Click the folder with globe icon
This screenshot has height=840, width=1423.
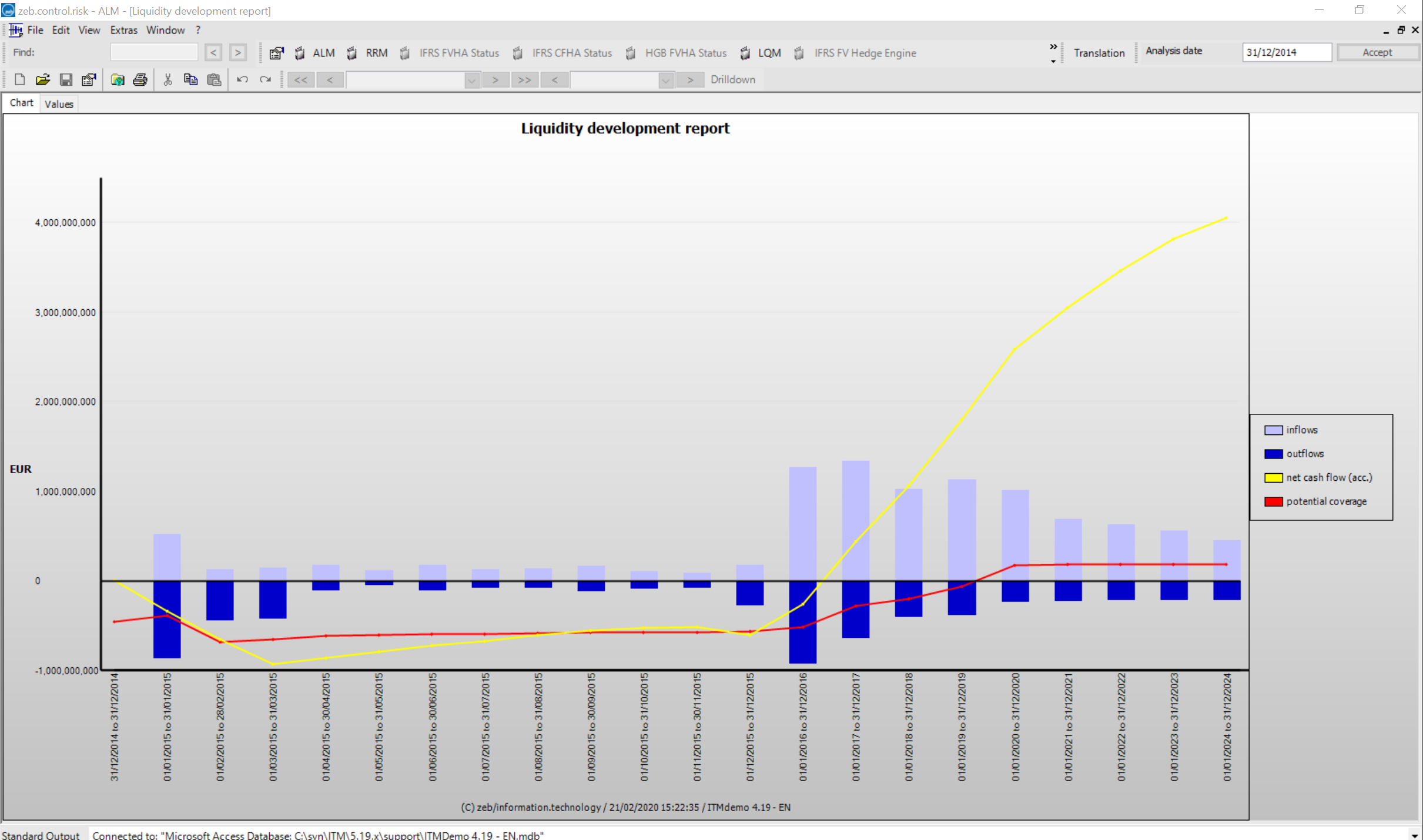pos(118,79)
